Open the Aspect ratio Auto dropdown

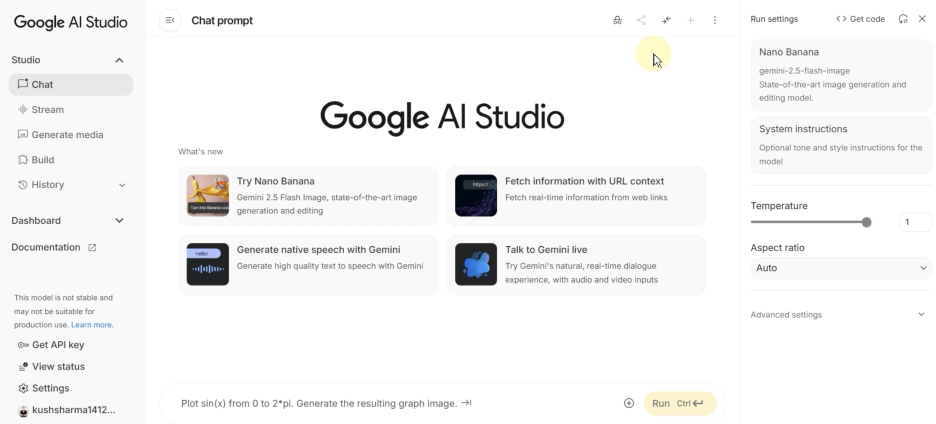click(840, 268)
